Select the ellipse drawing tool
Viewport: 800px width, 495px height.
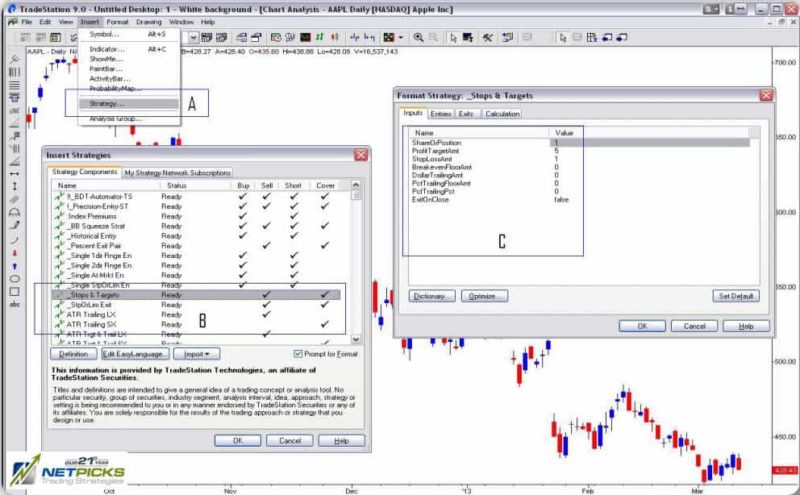pyautogui.click(x=14, y=279)
